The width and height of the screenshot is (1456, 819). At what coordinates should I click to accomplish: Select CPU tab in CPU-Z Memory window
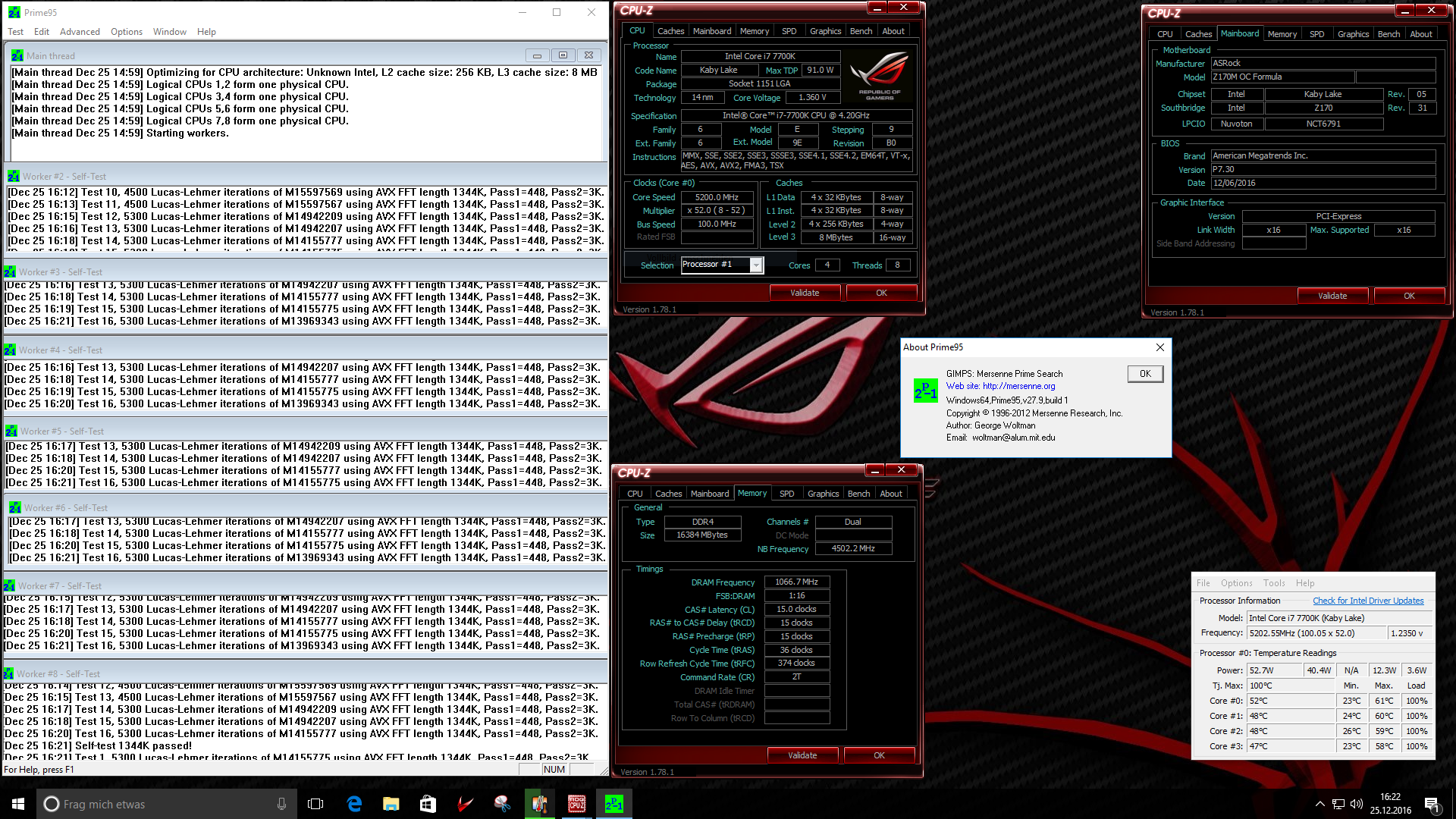[635, 494]
